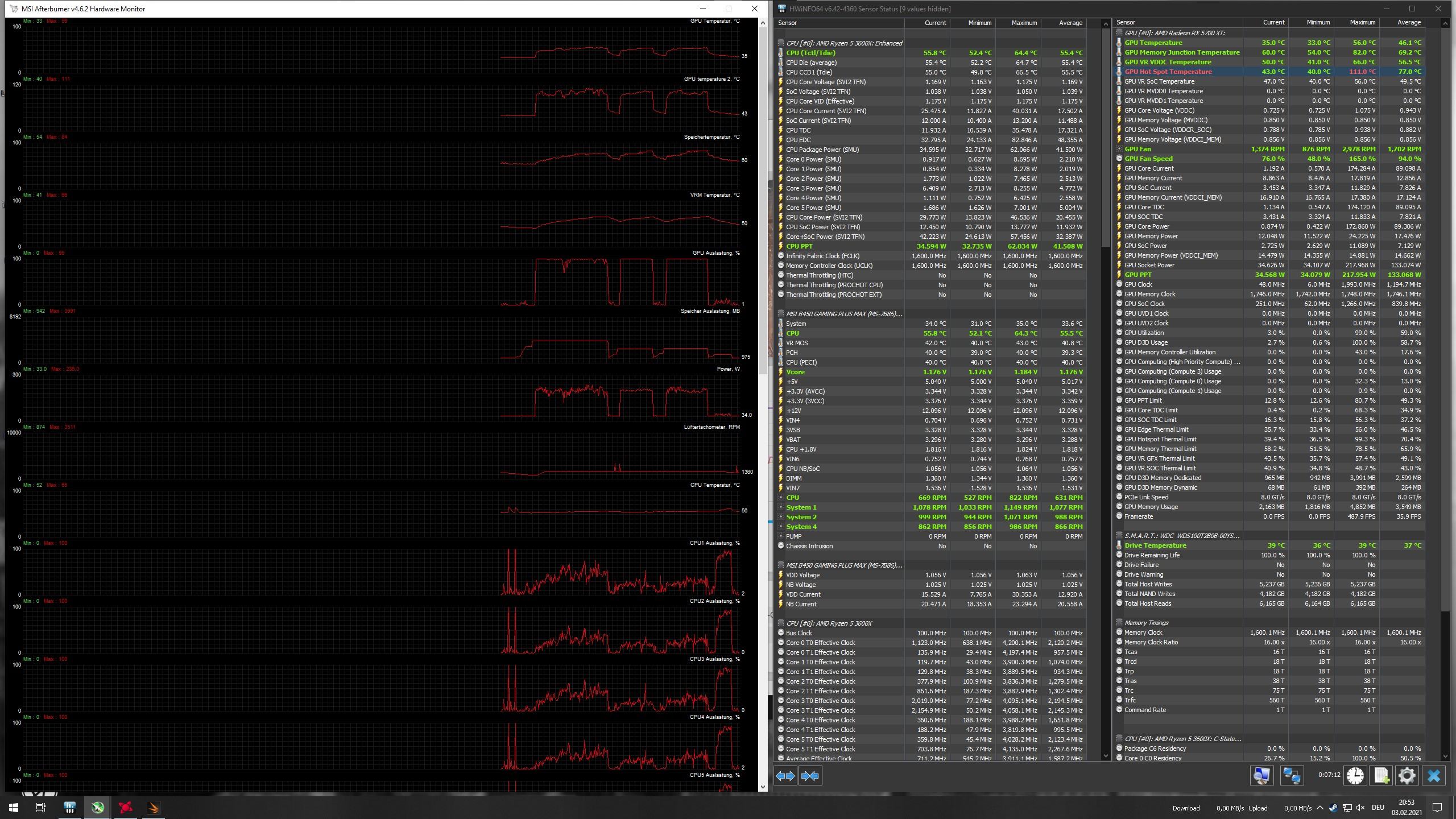Collapse CPU Ryzen 5 3600X effective clock group
This screenshot has height=819, width=1456.
pos(781,623)
